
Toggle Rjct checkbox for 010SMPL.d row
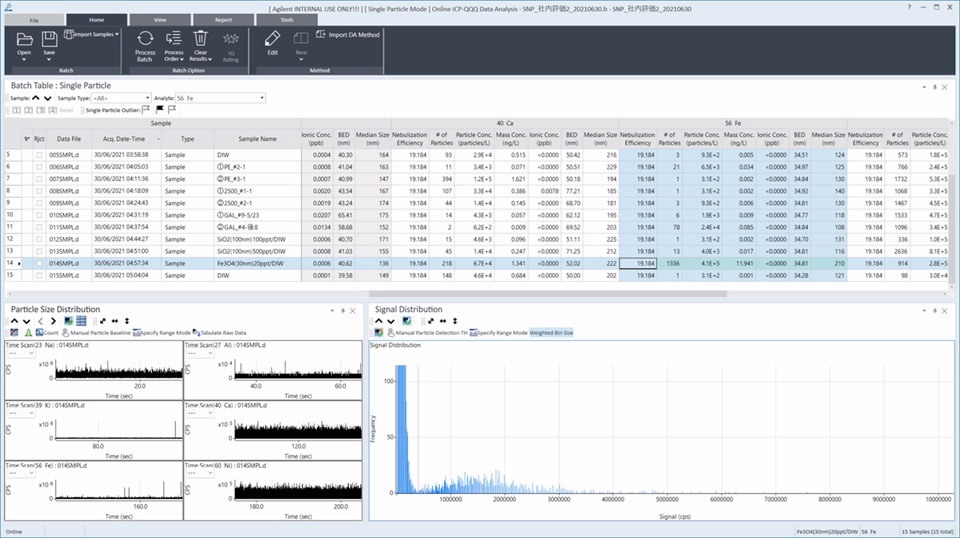[39, 215]
